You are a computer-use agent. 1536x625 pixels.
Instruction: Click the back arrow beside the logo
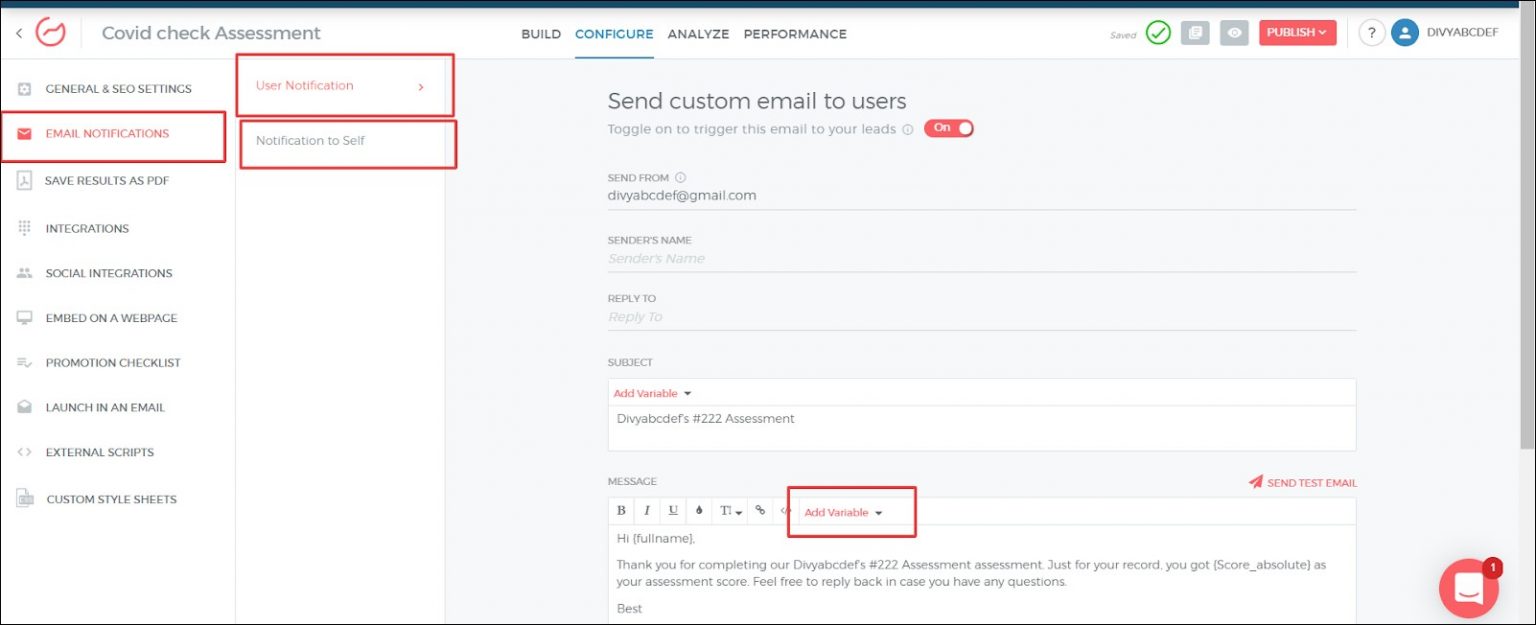[19, 33]
